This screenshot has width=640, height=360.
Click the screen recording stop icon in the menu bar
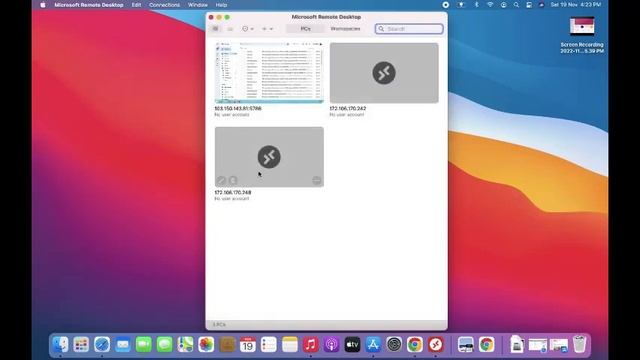(x=446, y=5)
